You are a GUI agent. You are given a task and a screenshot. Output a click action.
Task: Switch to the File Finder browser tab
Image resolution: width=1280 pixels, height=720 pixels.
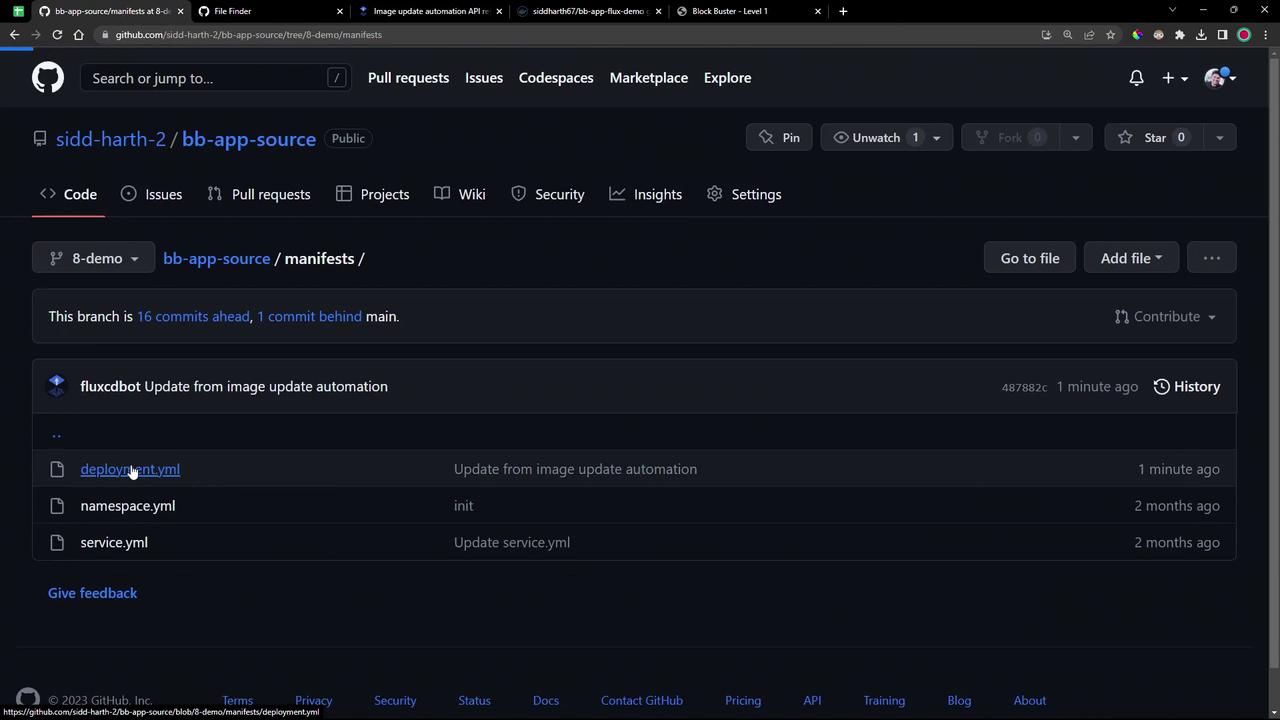pos(268,11)
